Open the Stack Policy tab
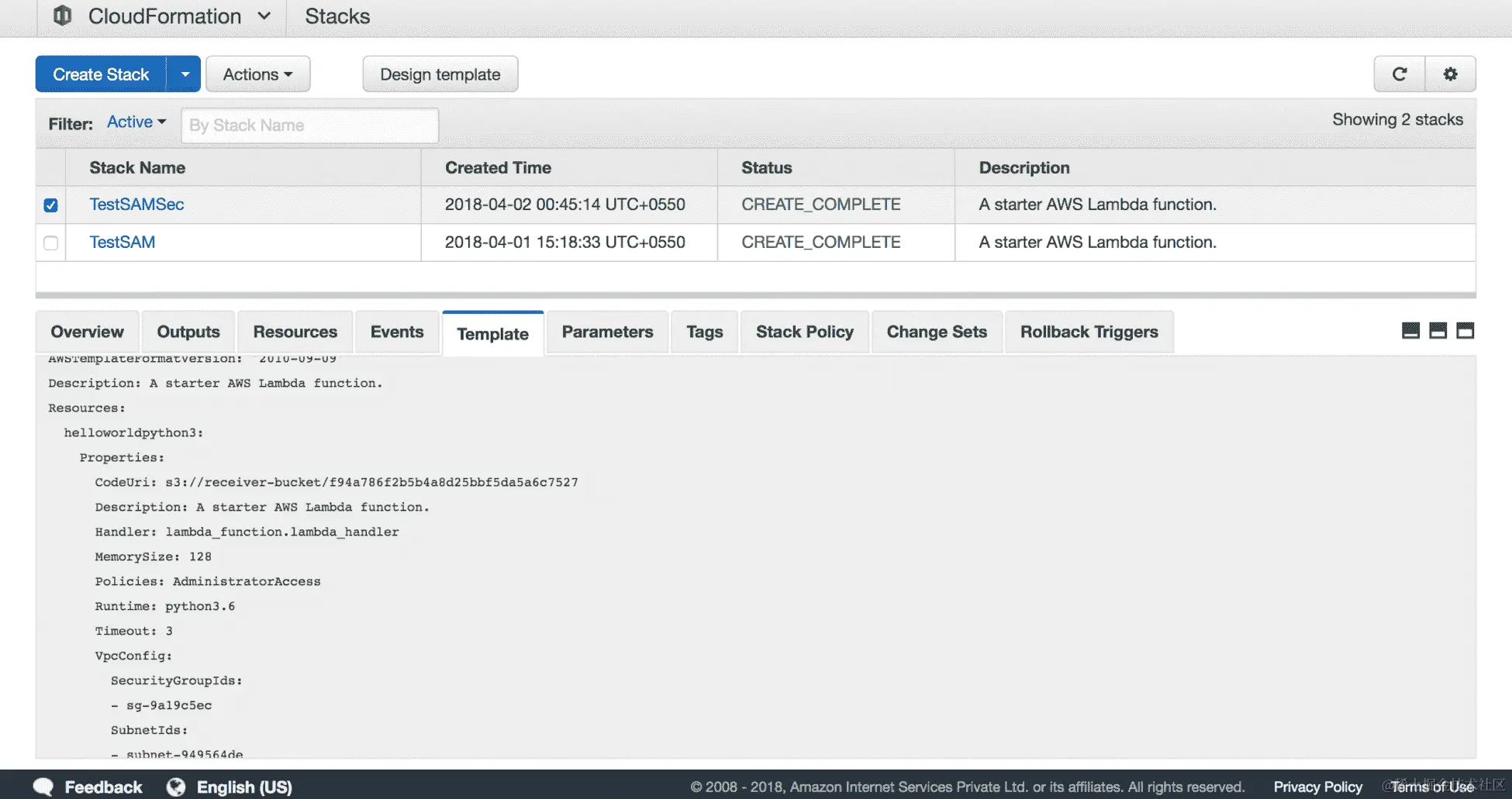 coord(805,332)
